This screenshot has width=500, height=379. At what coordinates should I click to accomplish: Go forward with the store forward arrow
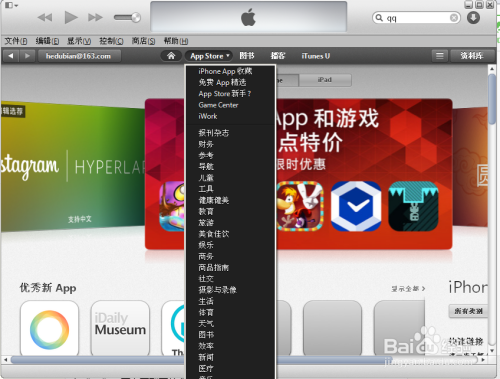[27, 56]
